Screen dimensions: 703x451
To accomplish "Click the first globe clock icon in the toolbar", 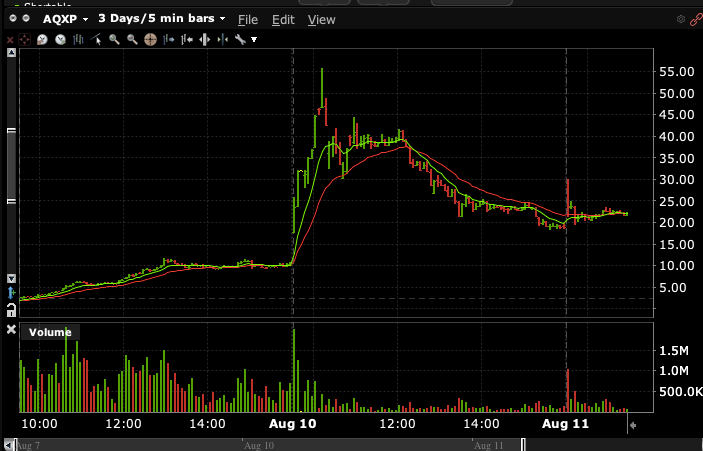I will 42,40.
